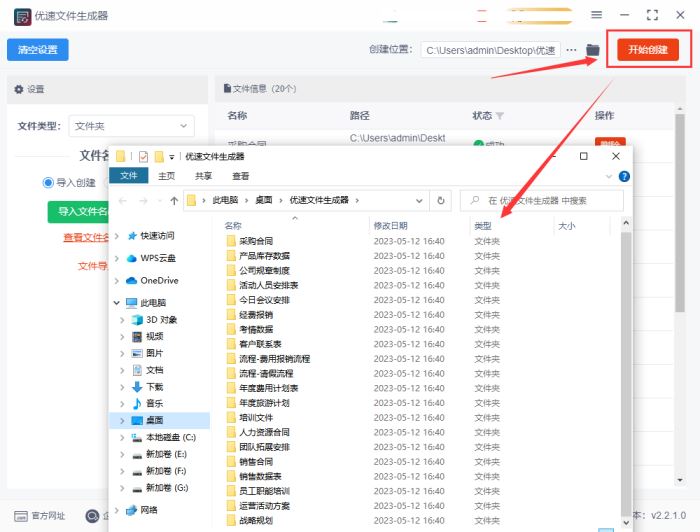This screenshot has width=700, height=532.
Task: Click the status column filter icon
Action: pyautogui.click(x=500, y=116)
